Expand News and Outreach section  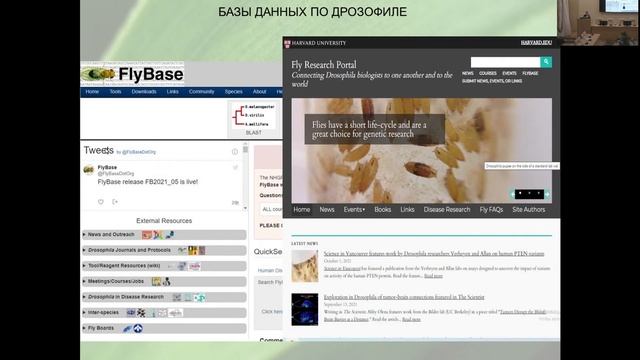164,235
